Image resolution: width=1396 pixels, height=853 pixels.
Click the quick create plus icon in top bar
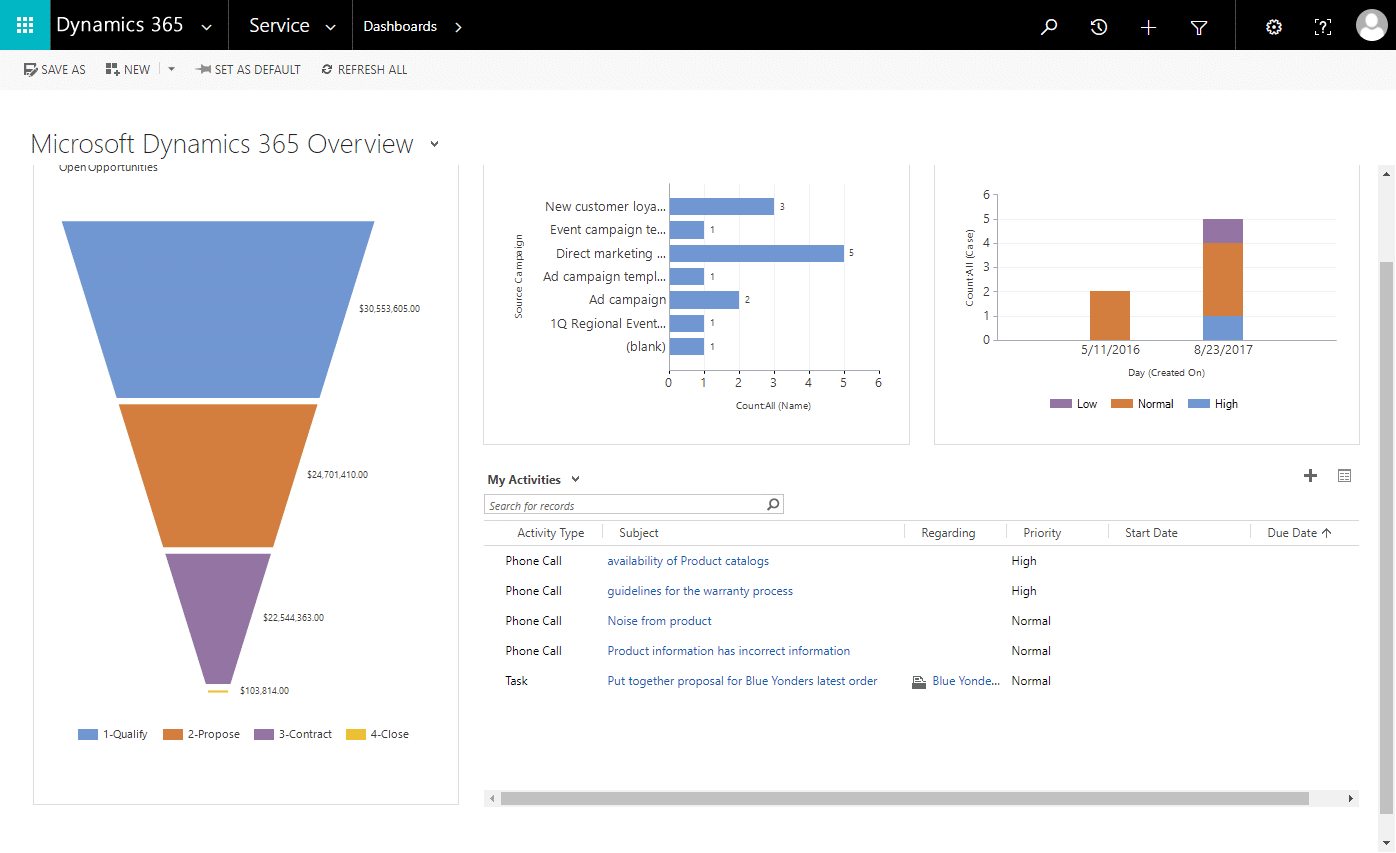[x=1149, y=27]
